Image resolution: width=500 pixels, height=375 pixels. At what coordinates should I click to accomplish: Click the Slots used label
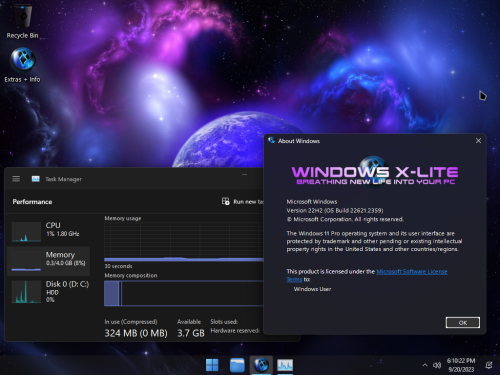click(224, 322)
